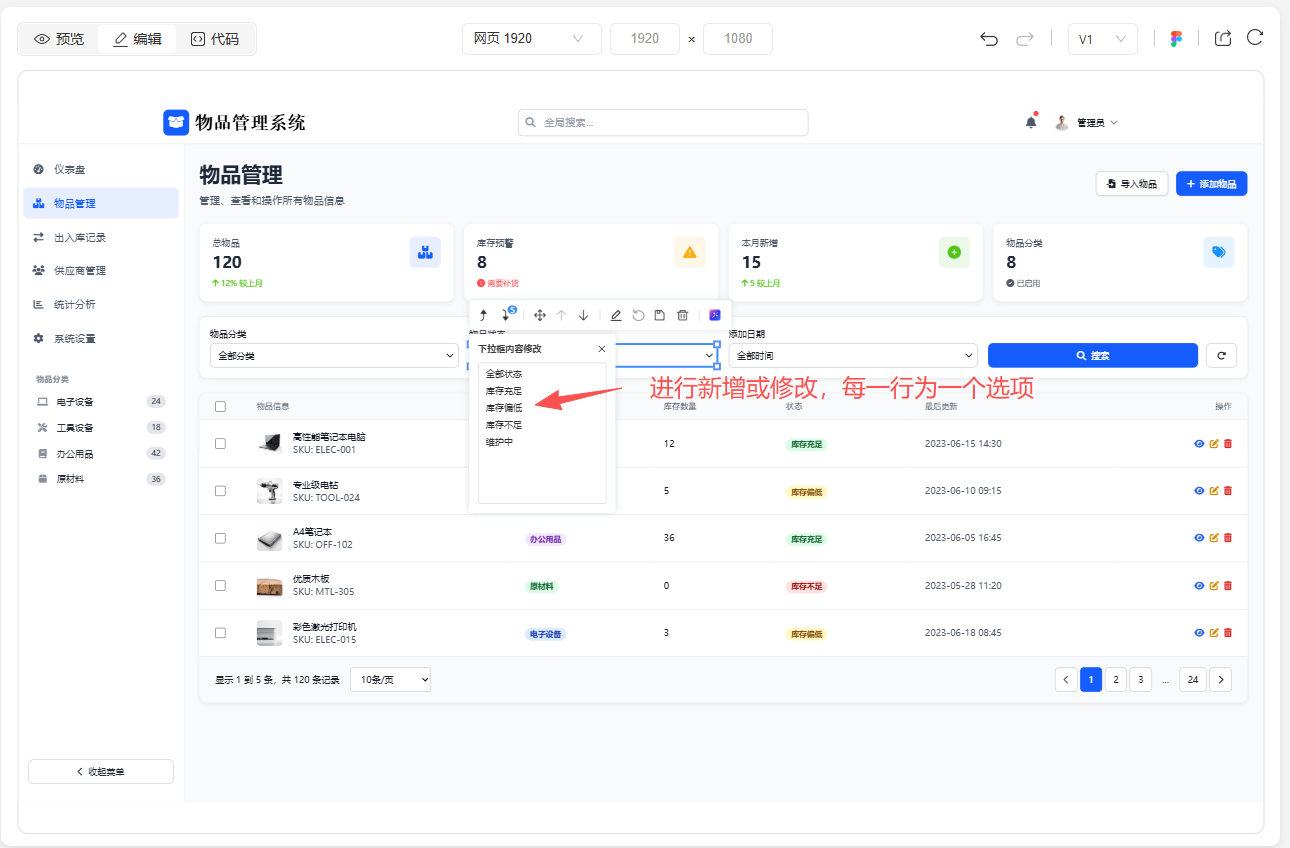1290x848 pixels.
Task: Click the pencil edit icon in element toolbar
Action: [616, 315]
